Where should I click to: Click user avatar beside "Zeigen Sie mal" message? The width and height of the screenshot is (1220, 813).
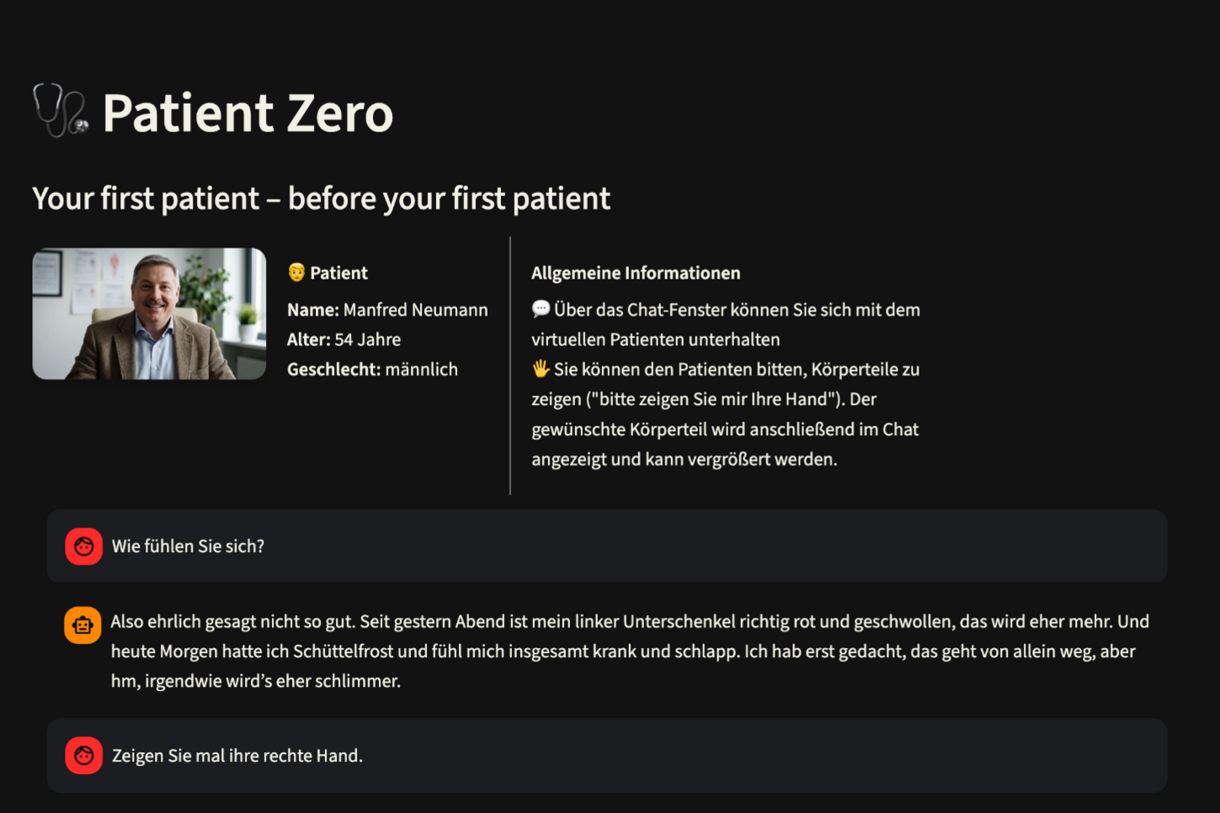coord(84,756)
